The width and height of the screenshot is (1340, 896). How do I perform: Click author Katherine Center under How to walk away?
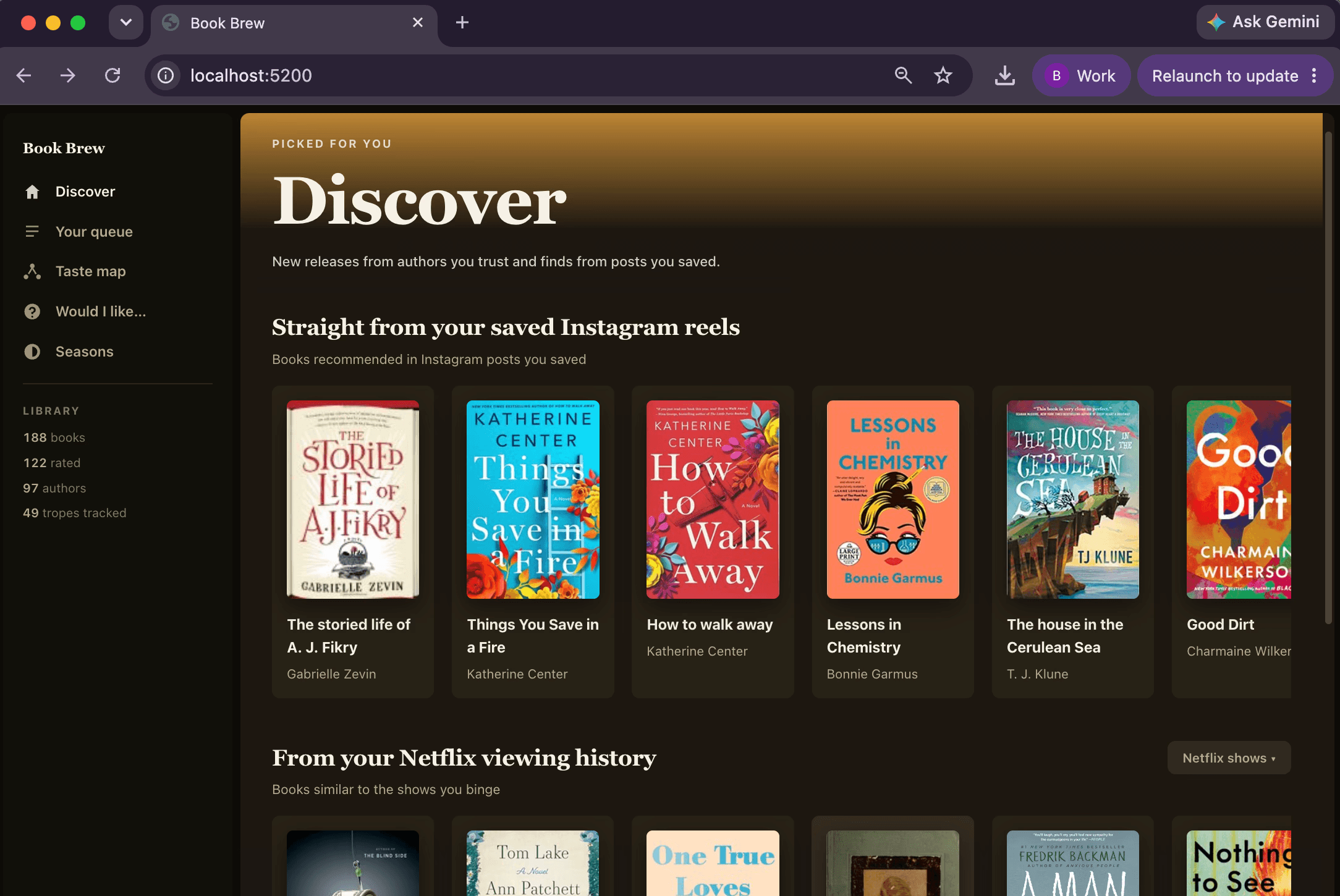click(x=697, y=651)
